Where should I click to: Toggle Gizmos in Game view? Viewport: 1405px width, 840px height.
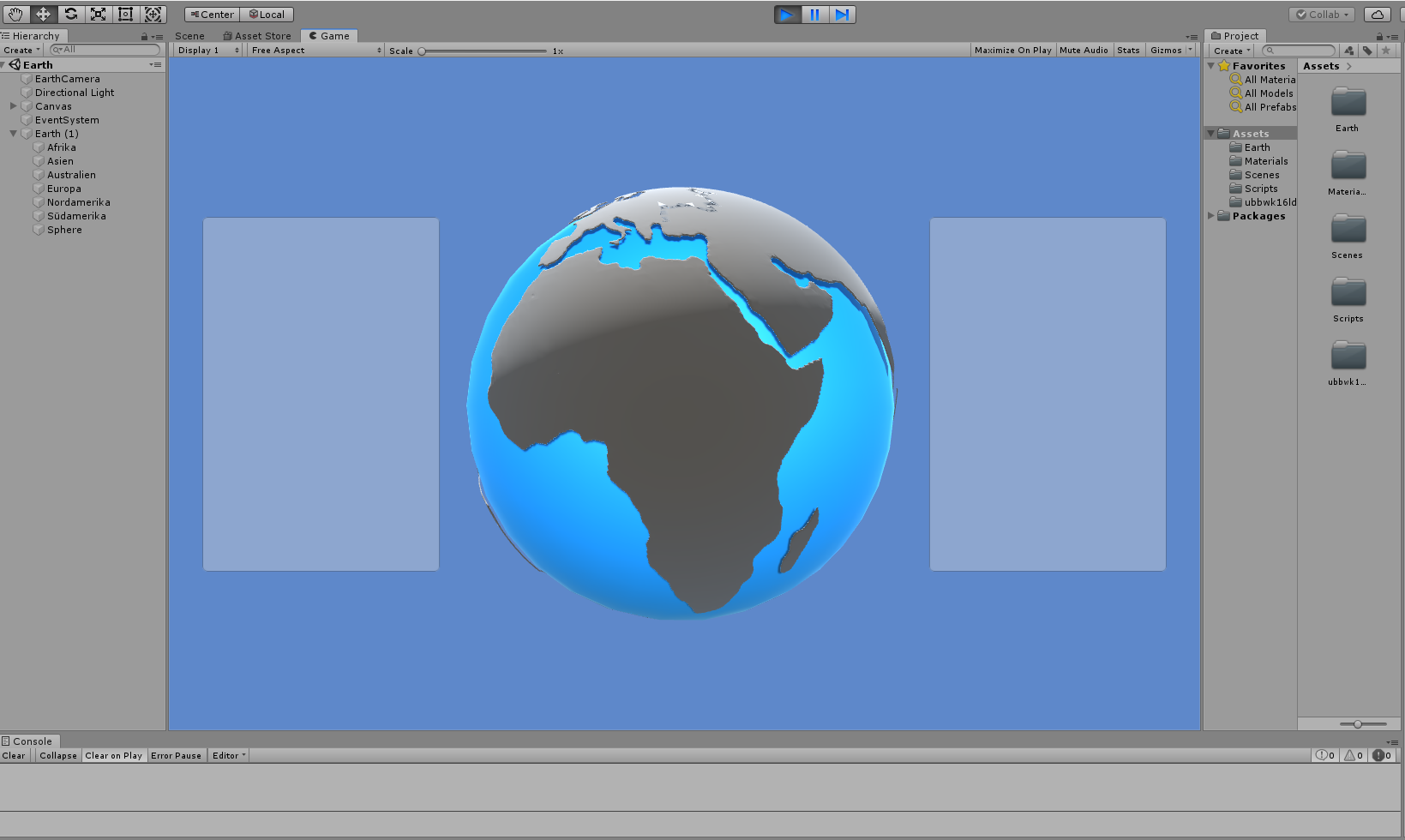point(1166,51)
